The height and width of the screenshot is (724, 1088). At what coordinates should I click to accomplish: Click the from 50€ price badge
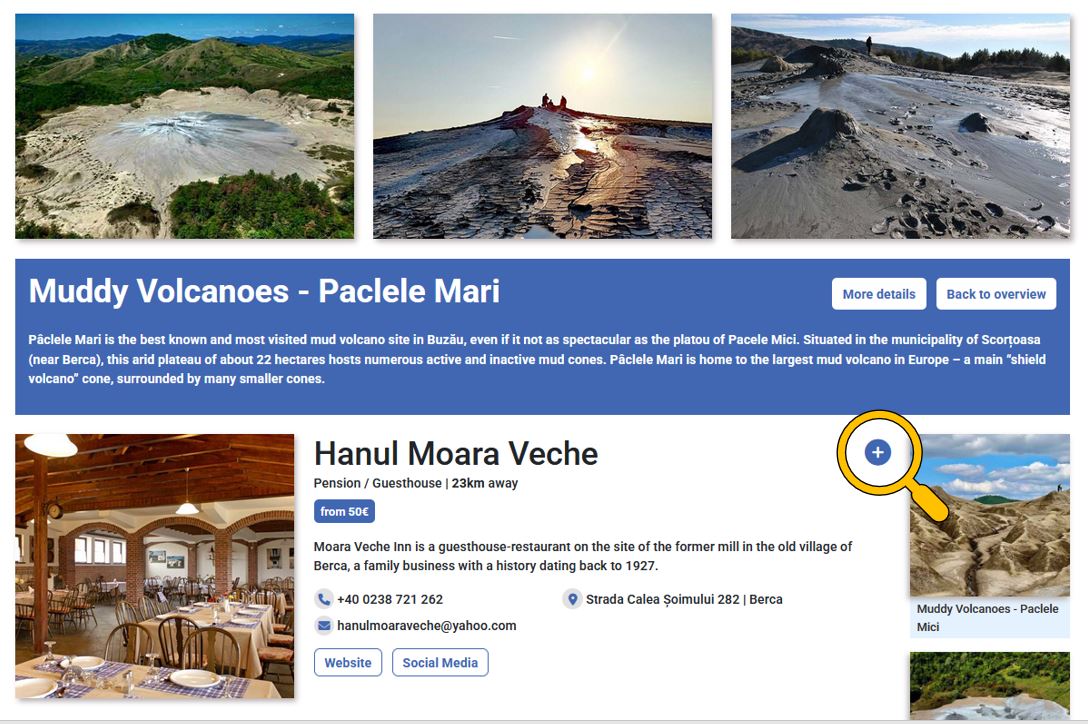click(344, 511)
